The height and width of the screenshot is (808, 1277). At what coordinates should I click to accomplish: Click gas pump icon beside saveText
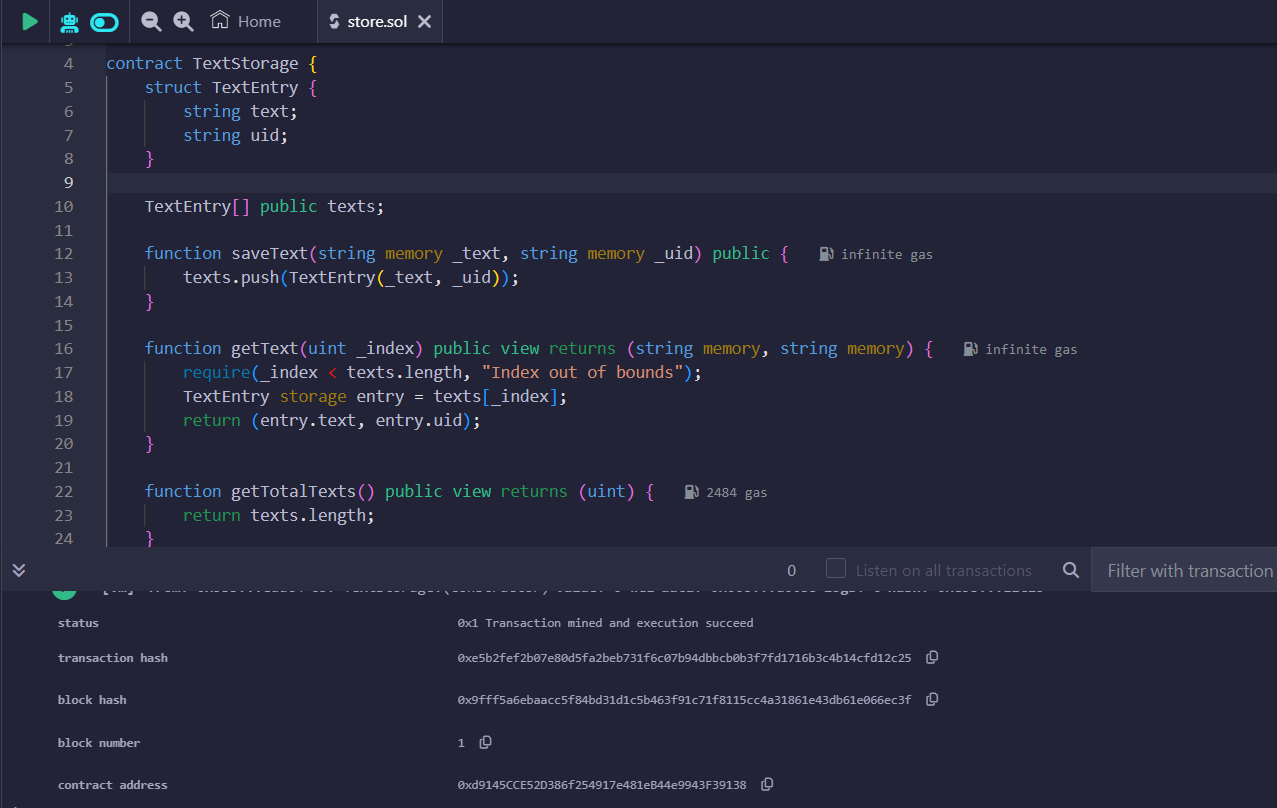826,254
